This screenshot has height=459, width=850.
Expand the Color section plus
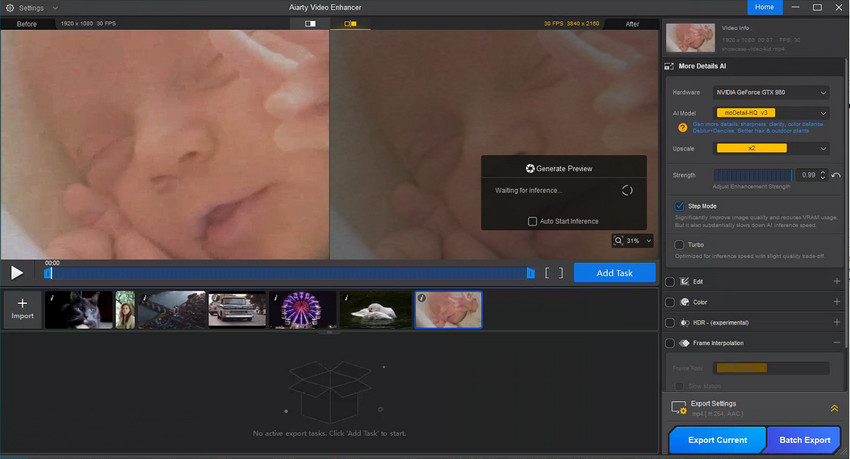click(x=836, y=301)
